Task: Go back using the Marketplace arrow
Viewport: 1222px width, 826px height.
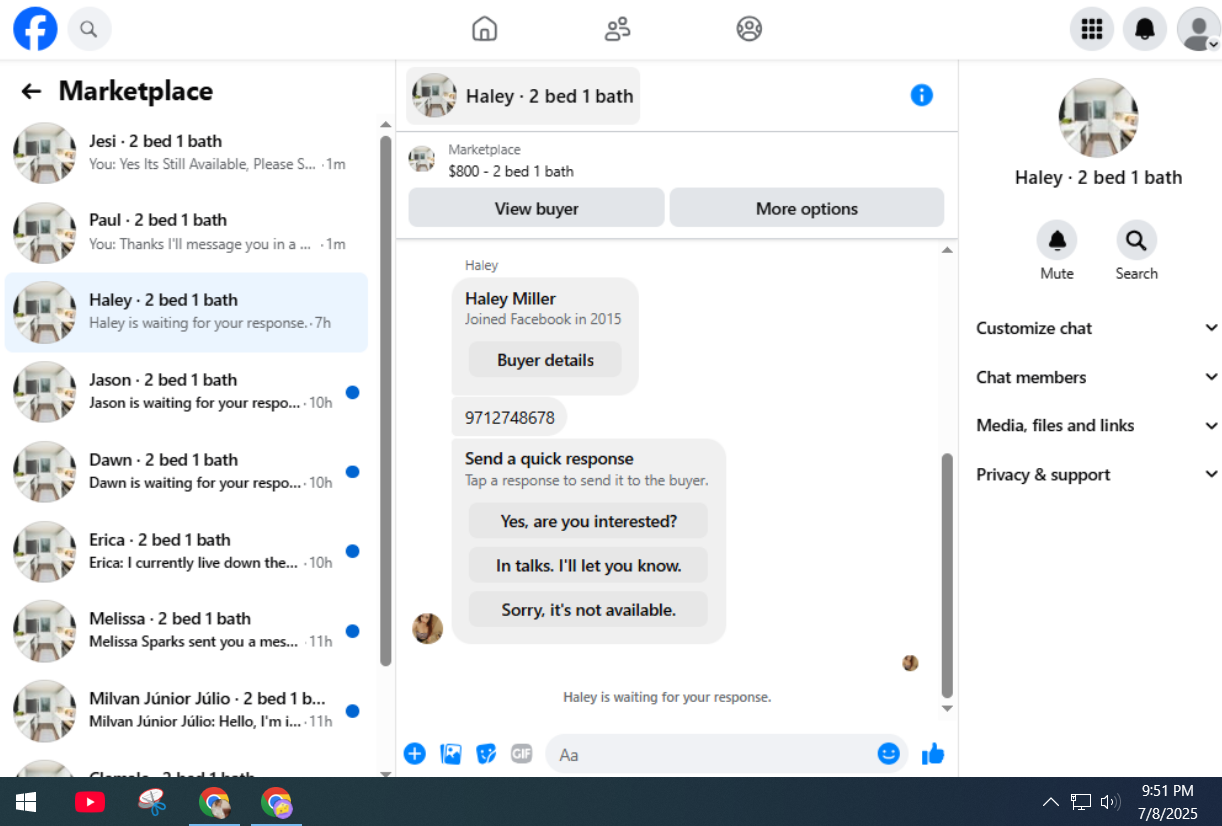Action: tap(31, 91)
